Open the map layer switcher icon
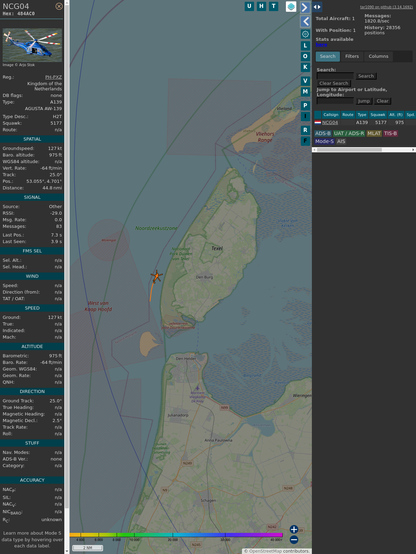Viewport: 416px width, 554px height. 291,6
